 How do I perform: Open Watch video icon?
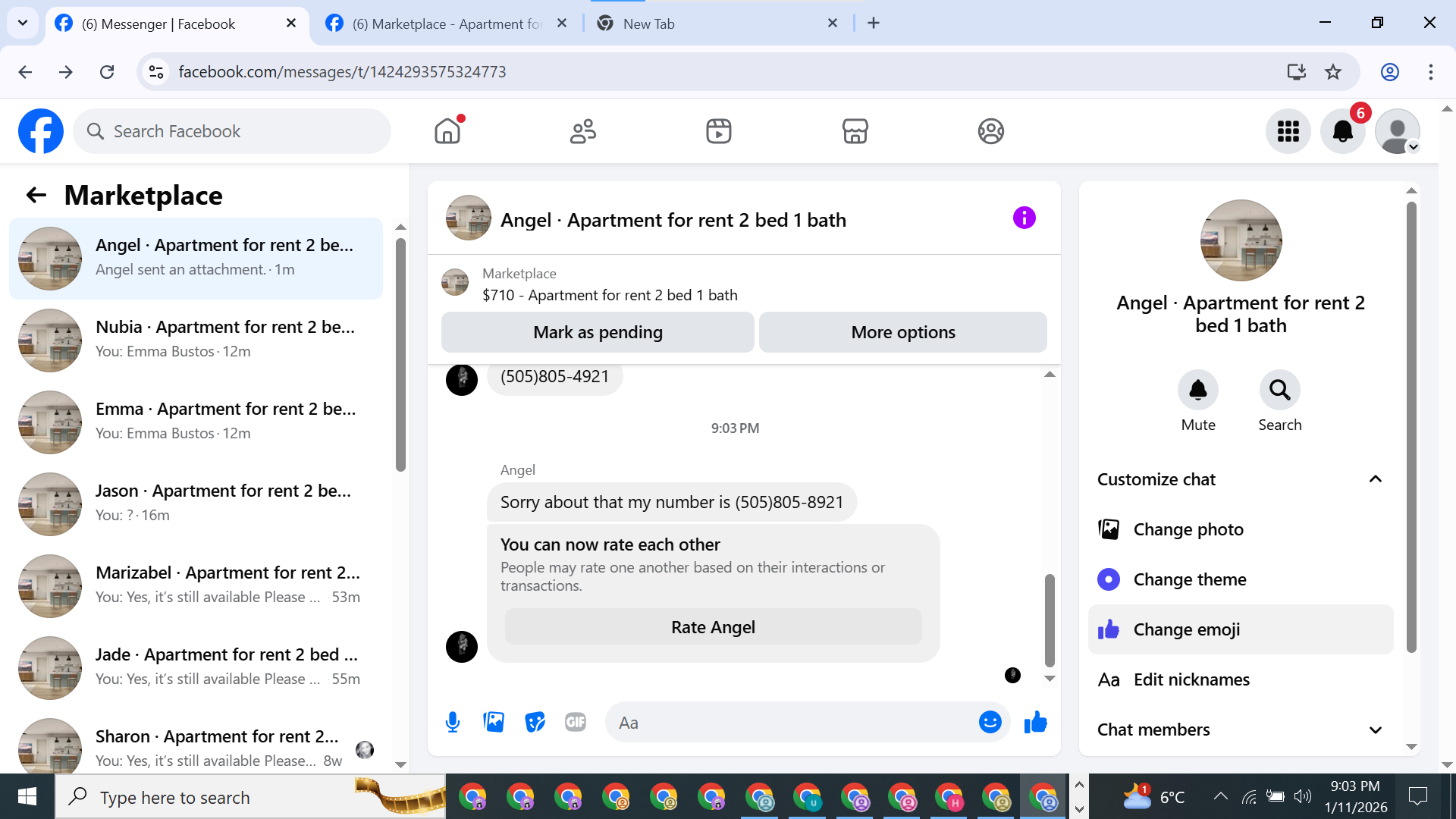pyautogui.click(x=719, y=131)
